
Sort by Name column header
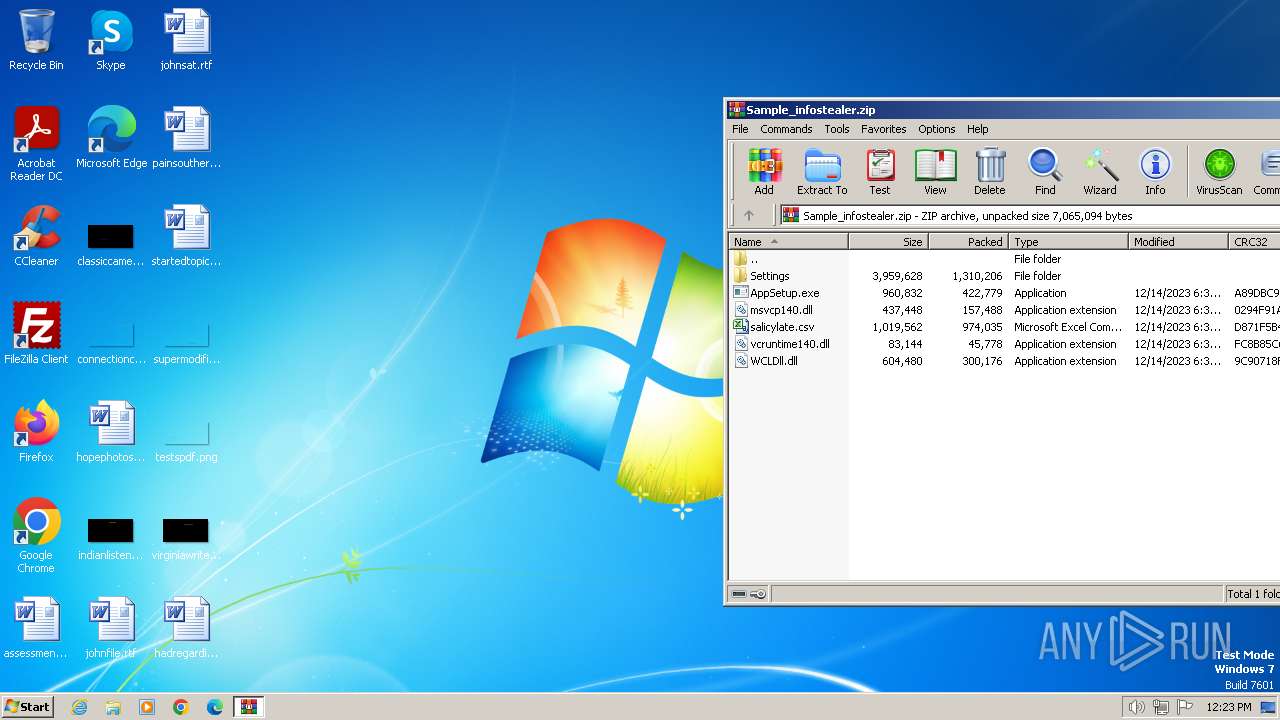(x=788, y=242)
